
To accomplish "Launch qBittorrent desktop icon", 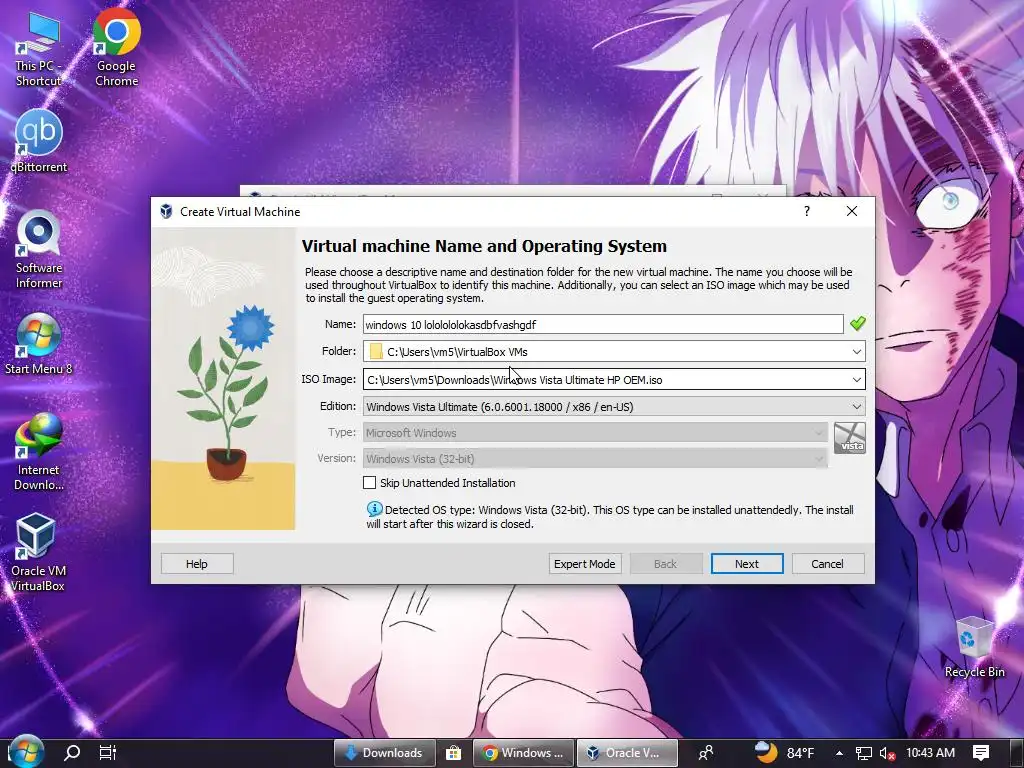I will [x=39, y=141].
